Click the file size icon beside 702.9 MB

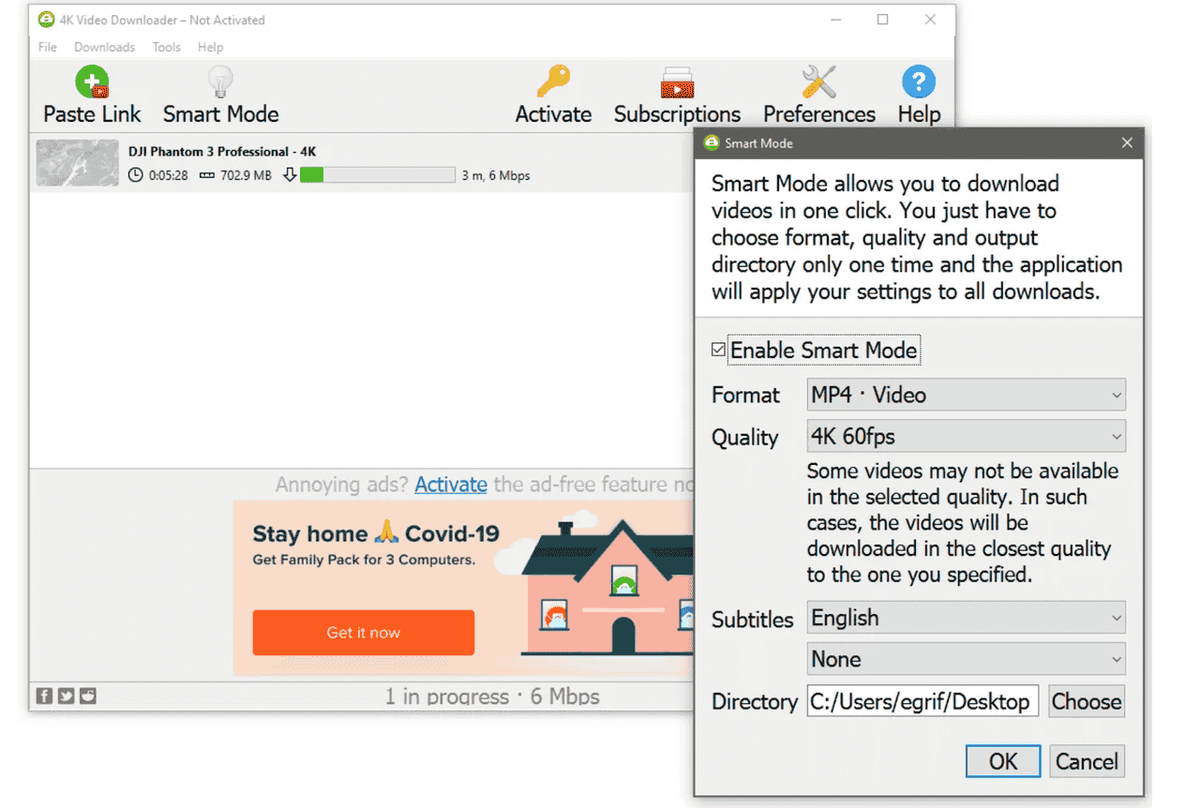(207, 175)
